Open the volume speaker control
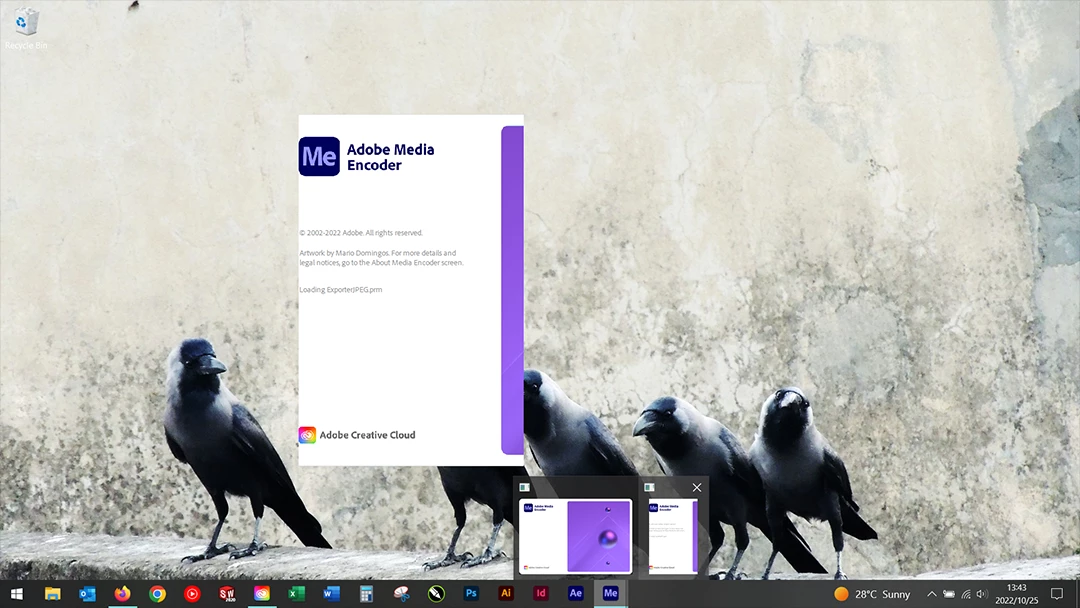This screenshot has width=1080, height=608. (982, 594)
